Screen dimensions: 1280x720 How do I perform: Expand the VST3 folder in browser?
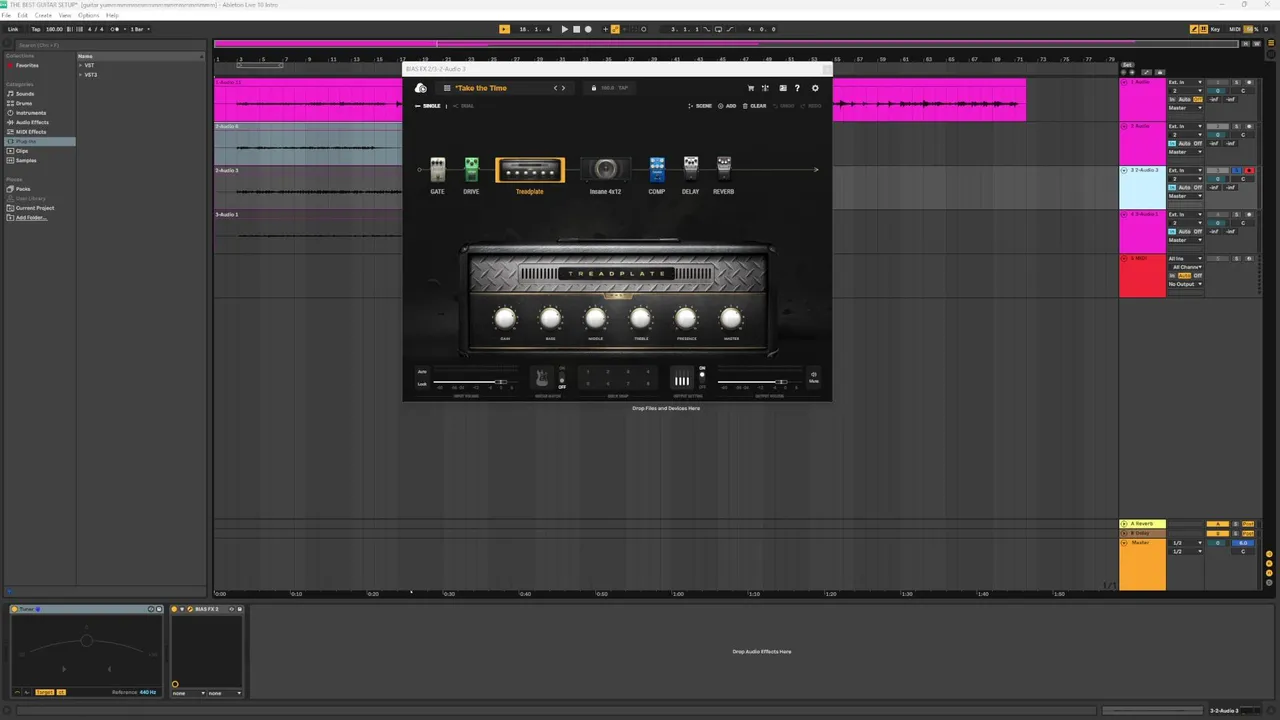[81, 75]
